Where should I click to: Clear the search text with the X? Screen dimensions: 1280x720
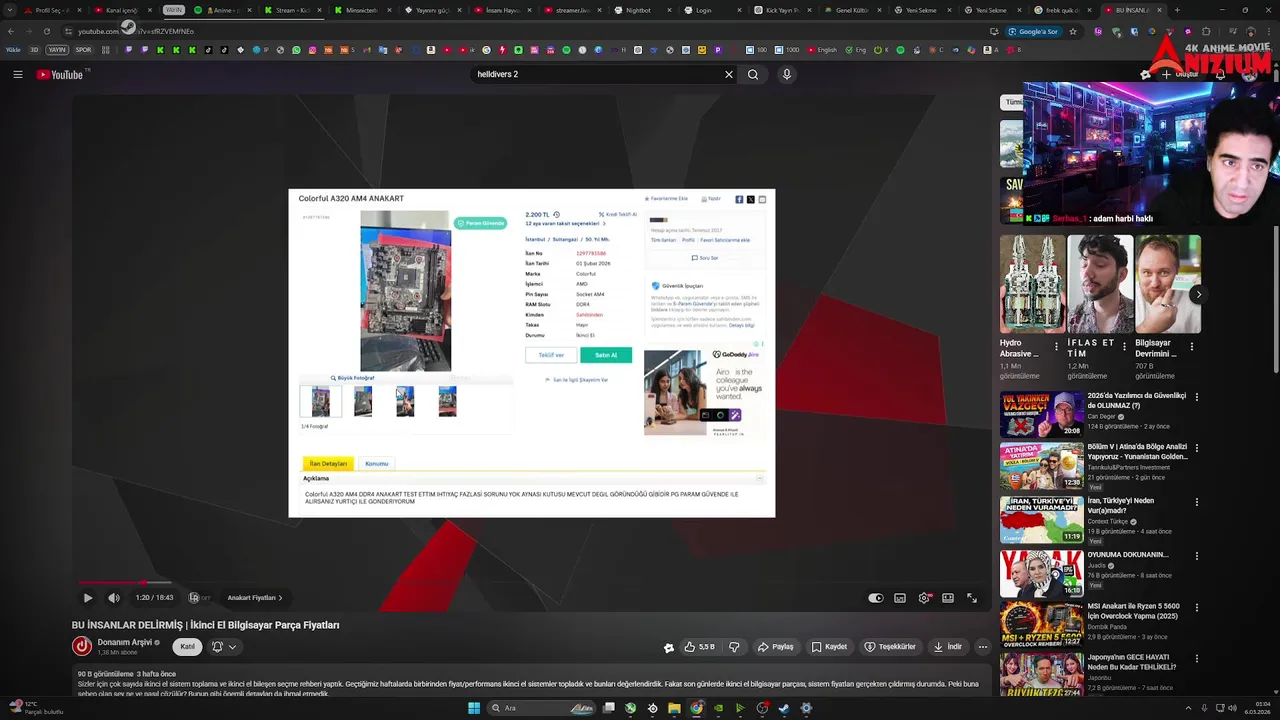click(x=729, y=74)
